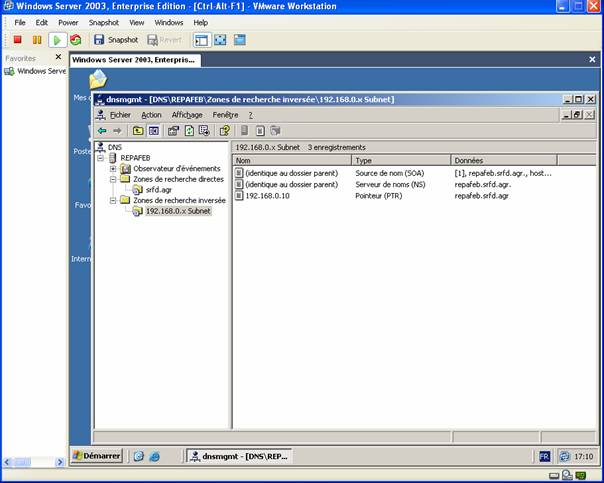Screen dimensions: 604x483
Task: Open the VMware View menu
Action: [x=136, y=23]
